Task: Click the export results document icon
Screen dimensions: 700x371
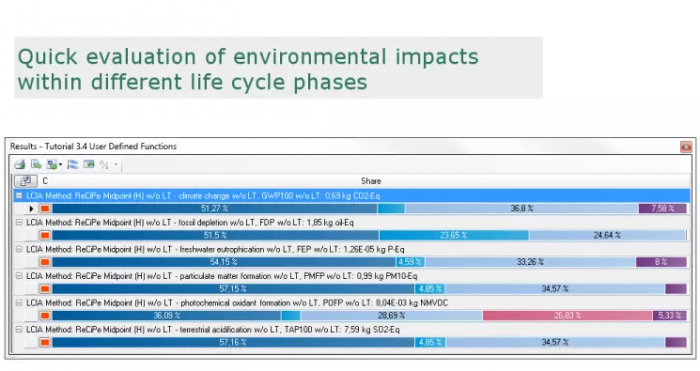Action: click(36, 164)
